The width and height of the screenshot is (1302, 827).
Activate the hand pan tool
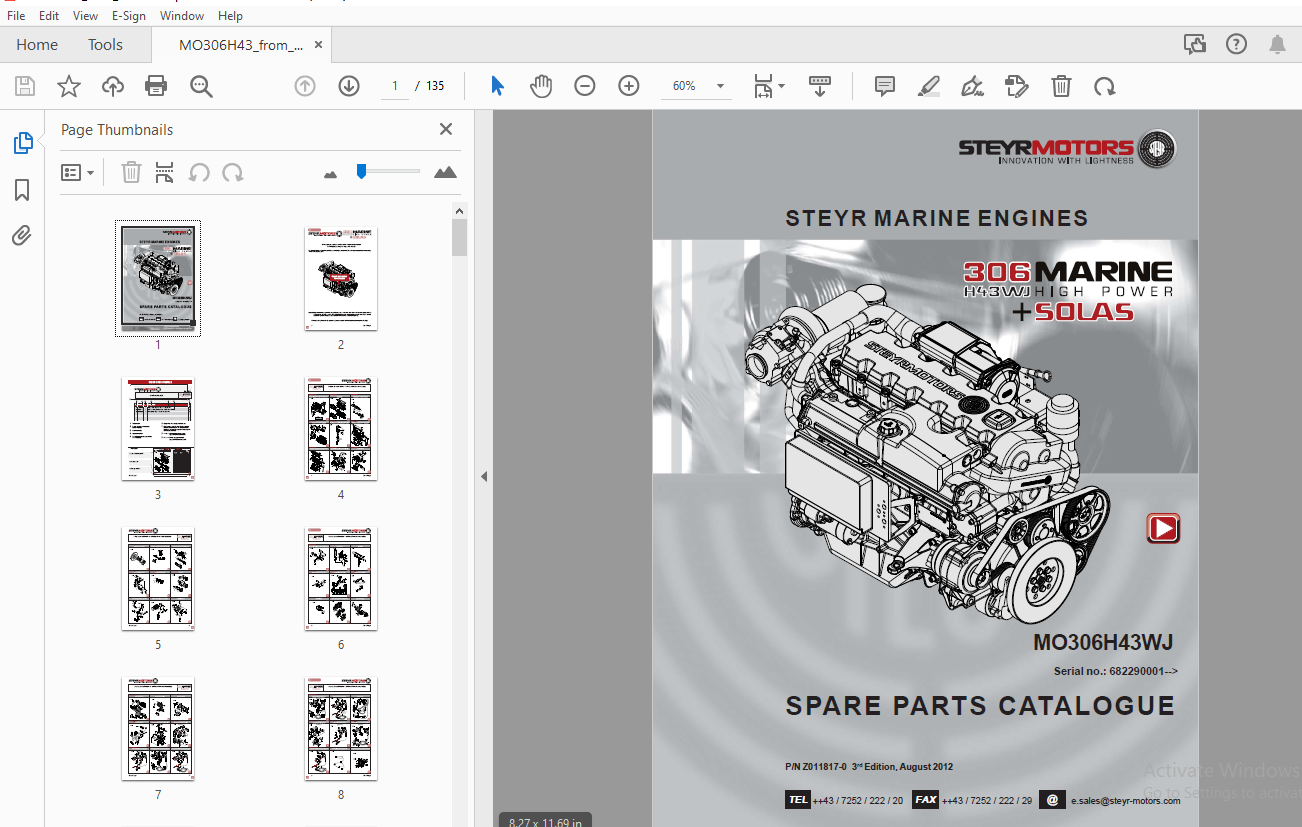(x=541, y=86)
